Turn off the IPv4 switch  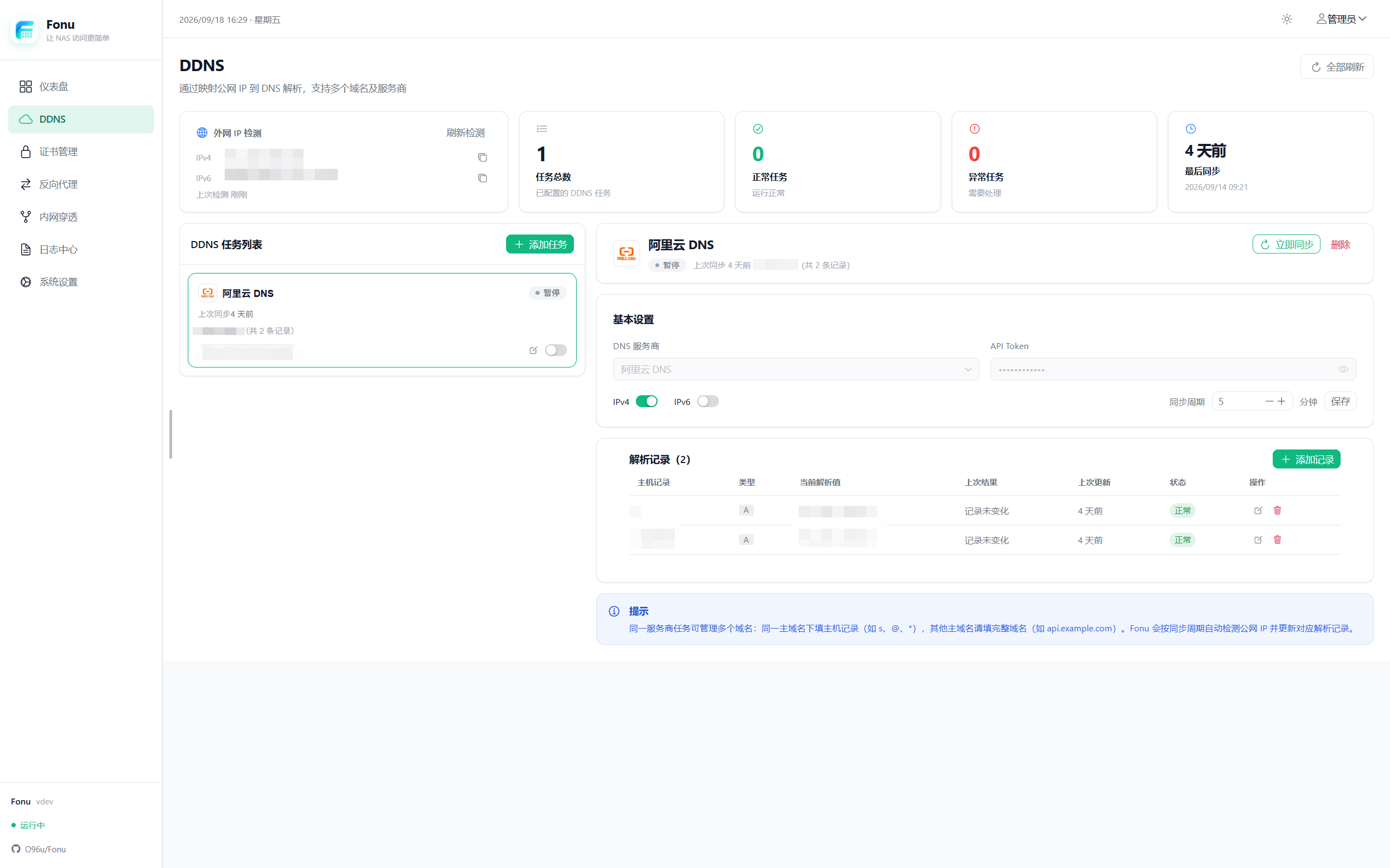(647, 401)
